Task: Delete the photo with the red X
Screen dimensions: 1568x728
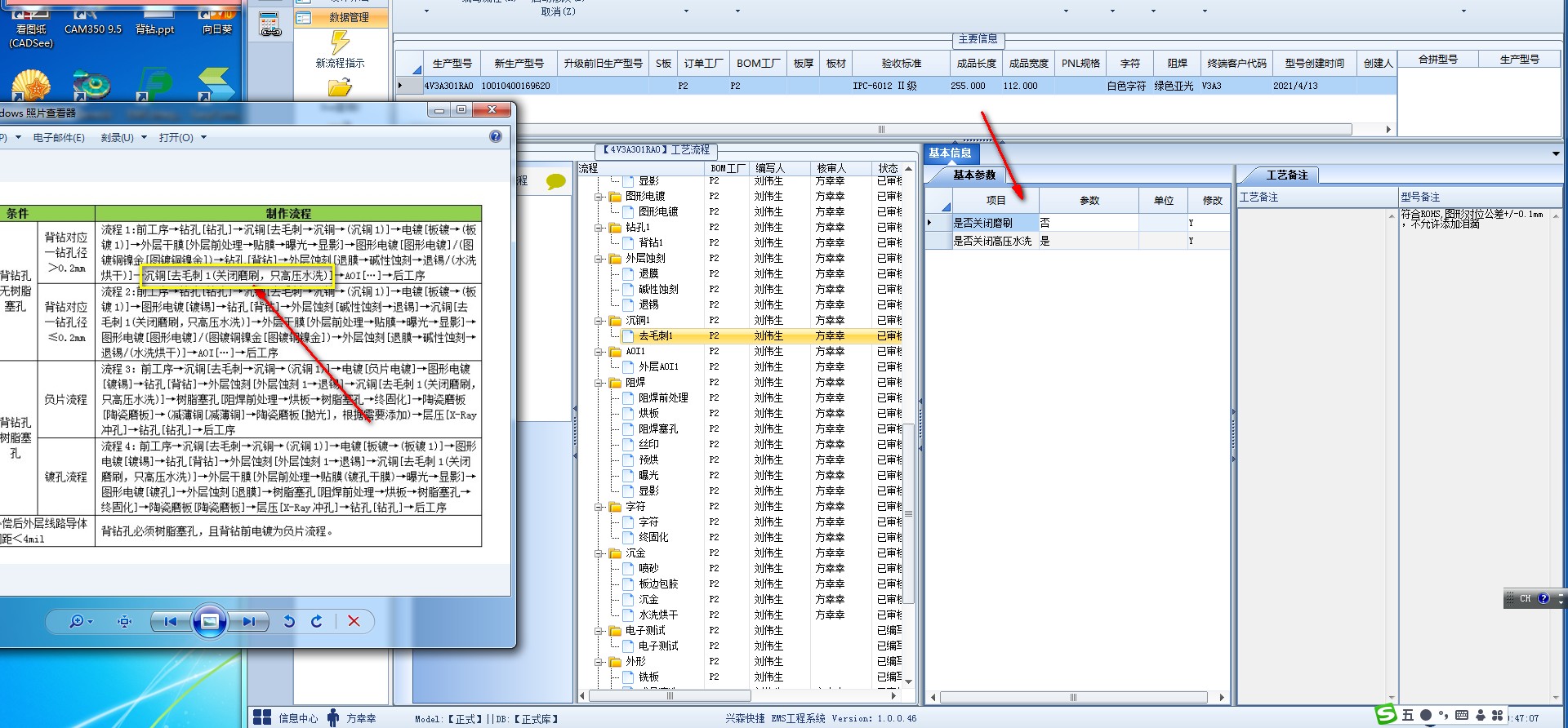Action: tap(354, 622)
